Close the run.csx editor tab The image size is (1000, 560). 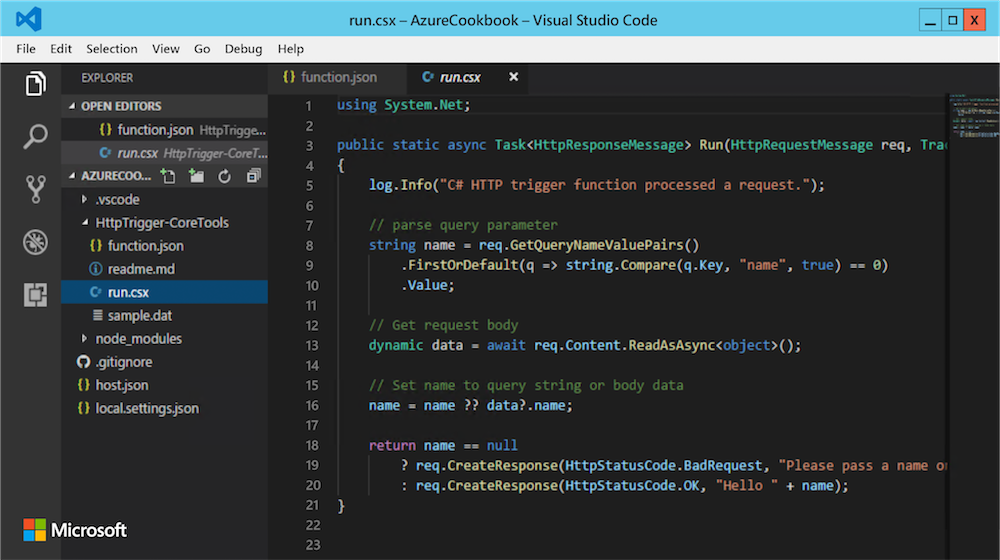513,77
